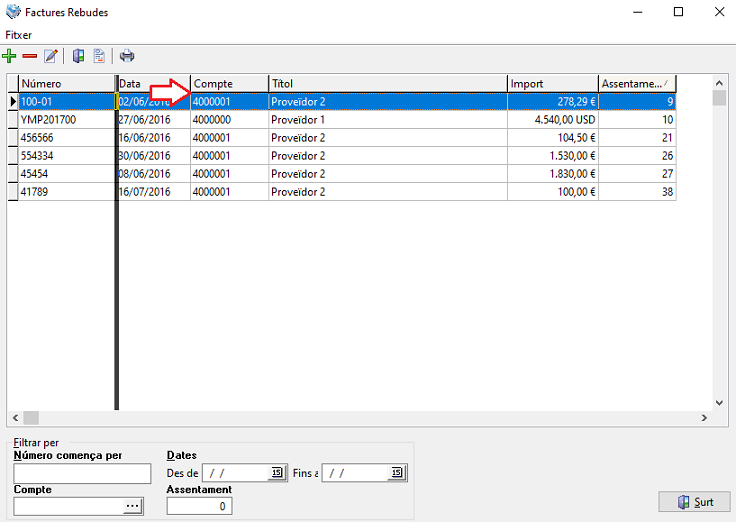Click the horizontal scrollbar left arrow
The width and height of the screenshot is (736, 522).
point(15,417)
